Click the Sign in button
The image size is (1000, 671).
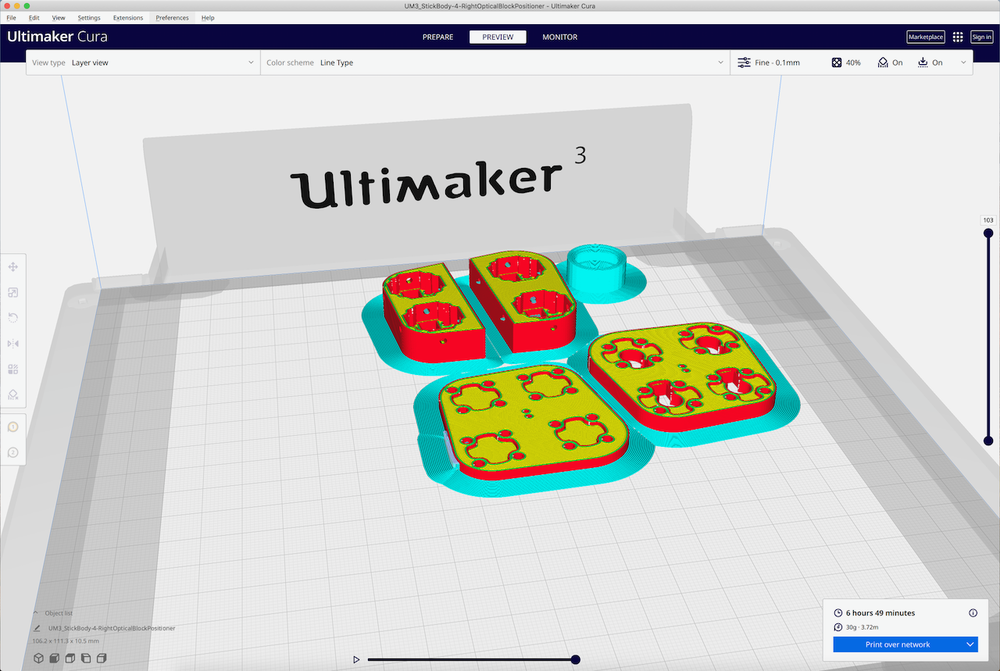pos(982,37)
